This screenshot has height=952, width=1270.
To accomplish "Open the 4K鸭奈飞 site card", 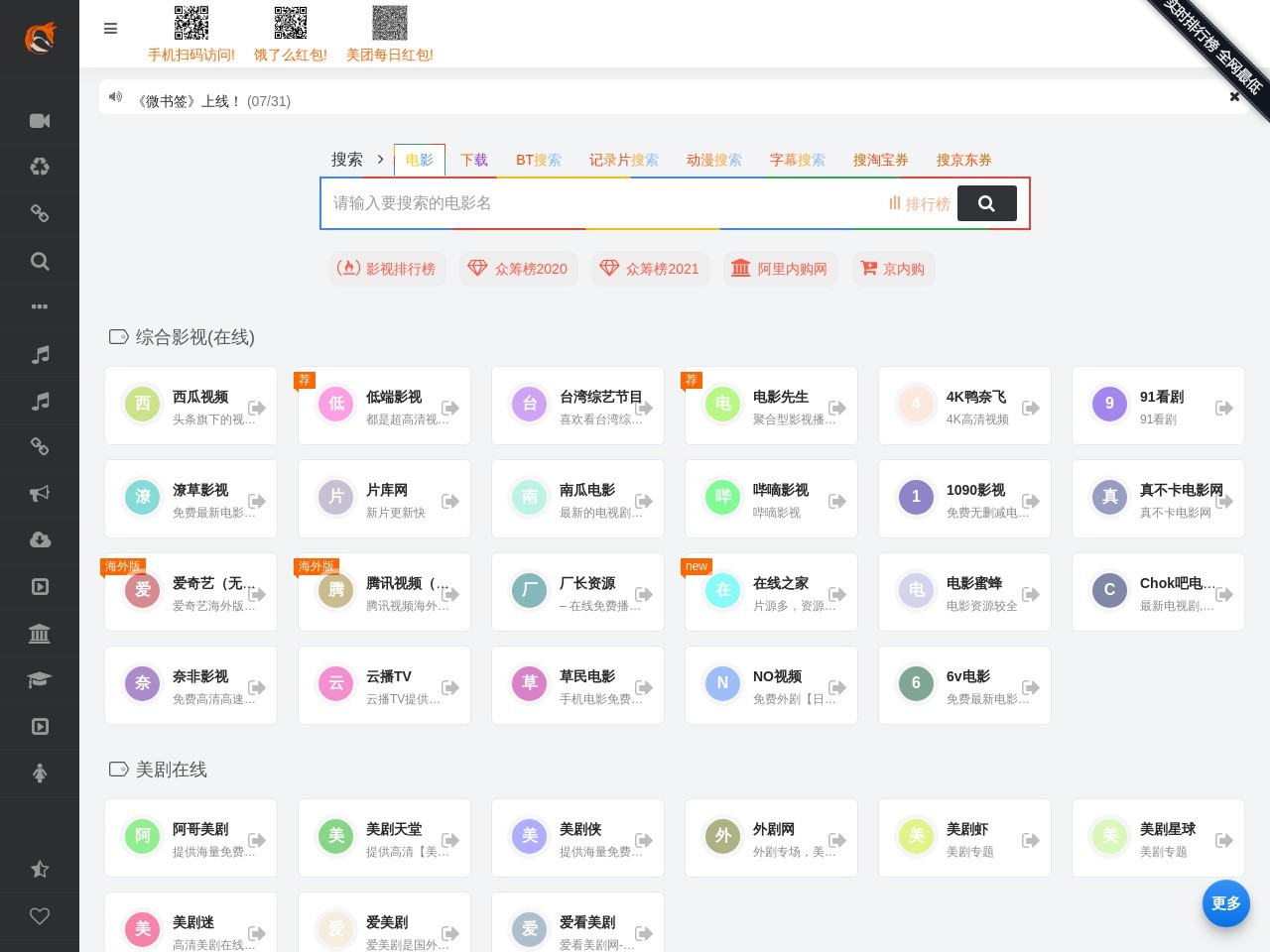I will 964,406.
